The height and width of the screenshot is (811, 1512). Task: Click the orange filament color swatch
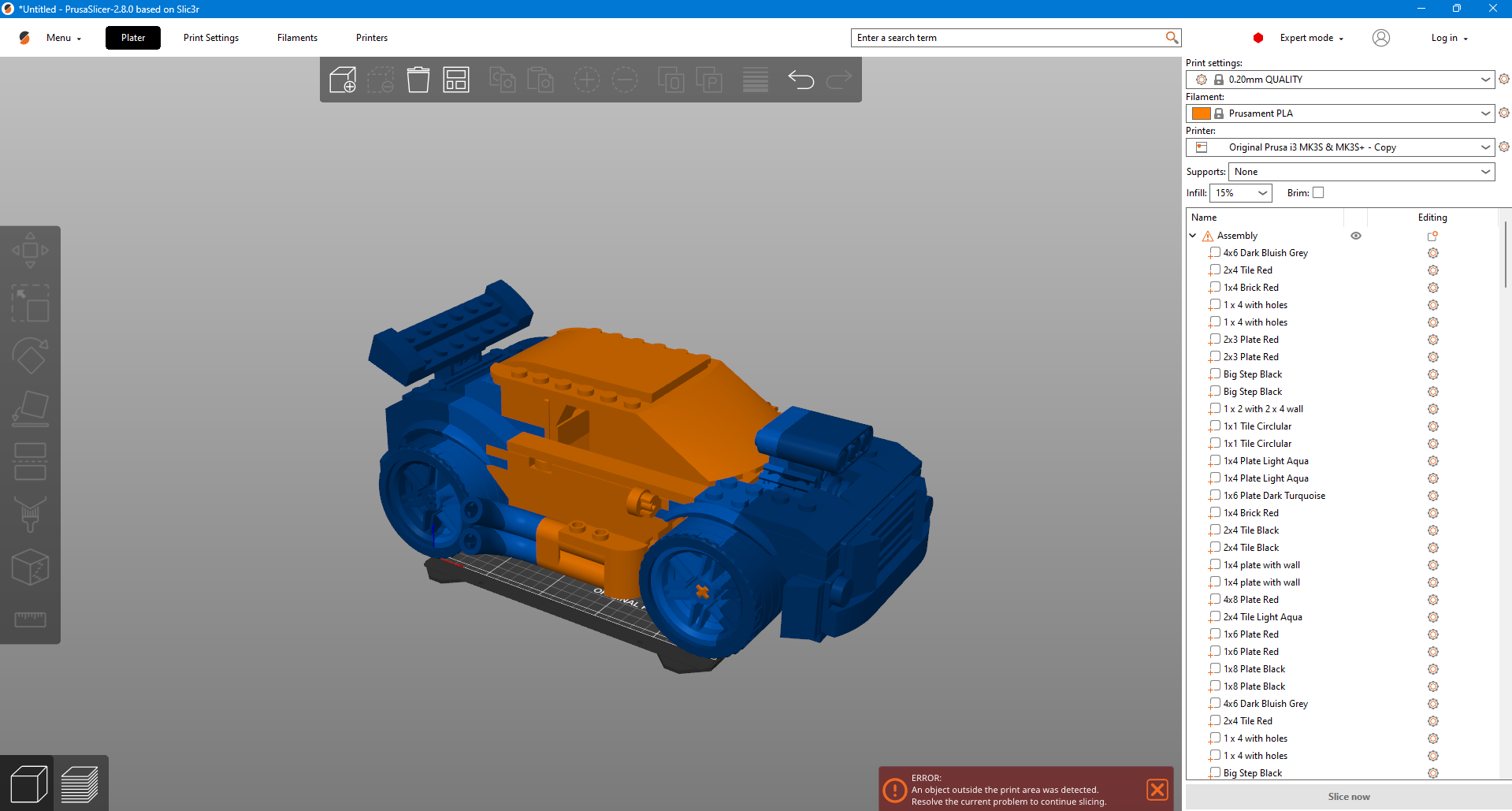coord(1202,113)
